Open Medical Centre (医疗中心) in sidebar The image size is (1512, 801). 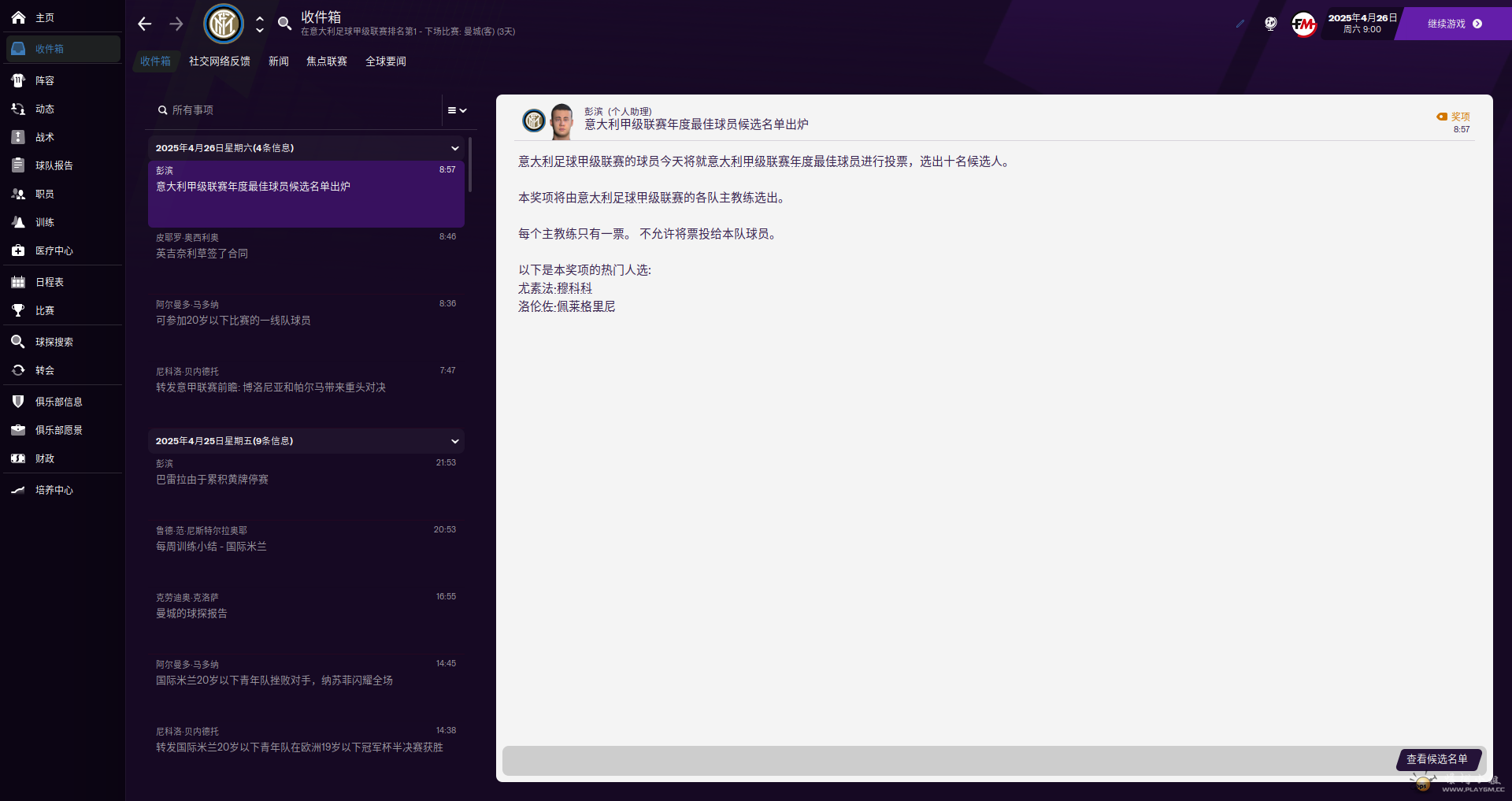pos(54,250)
